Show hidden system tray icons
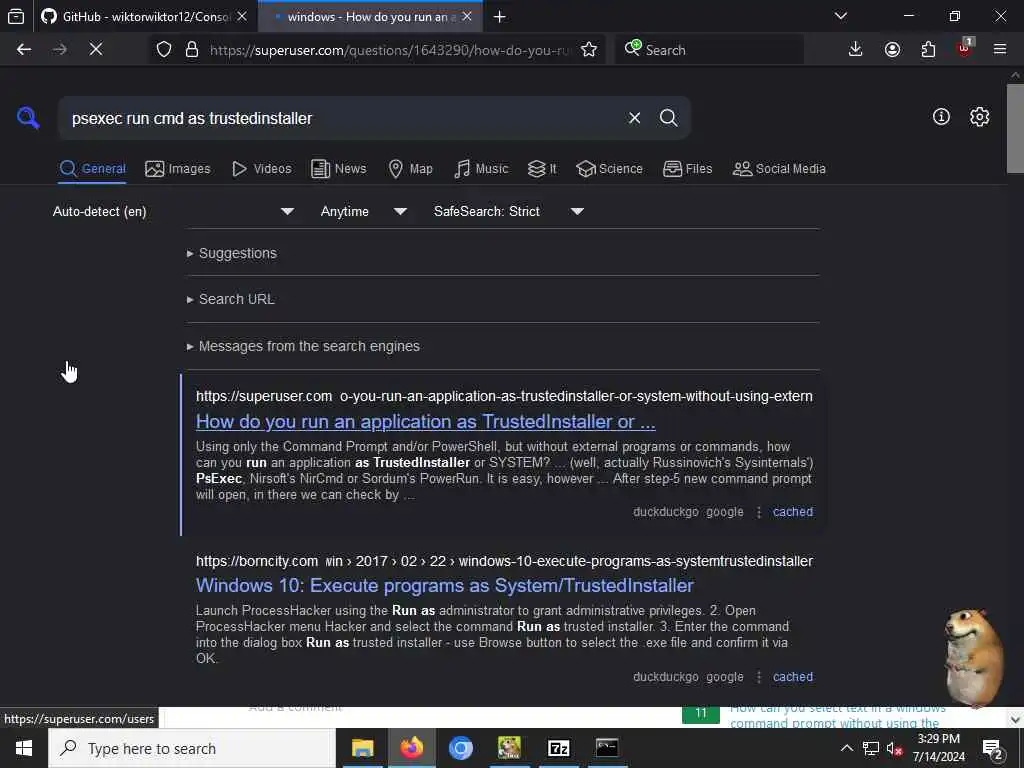Viewport: 1024px width, 768px height. (x=846, y=748)
